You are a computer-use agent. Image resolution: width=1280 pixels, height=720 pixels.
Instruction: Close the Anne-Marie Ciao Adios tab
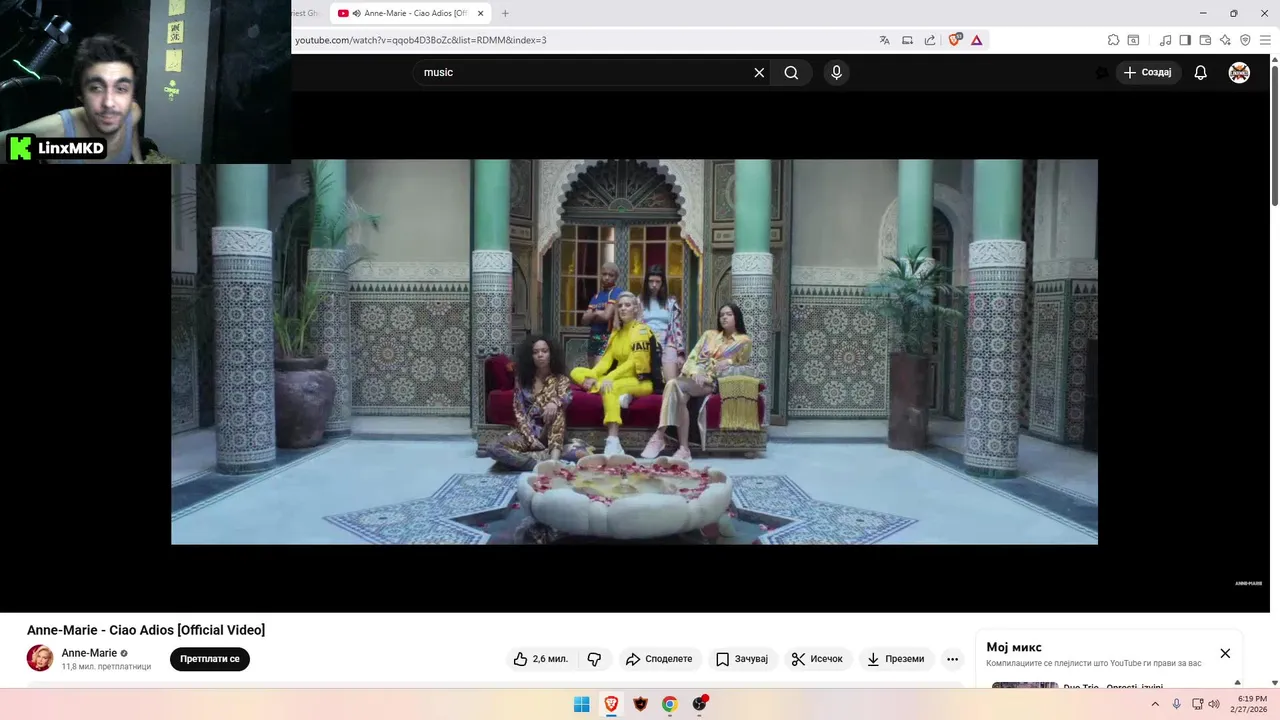point(481,13)
